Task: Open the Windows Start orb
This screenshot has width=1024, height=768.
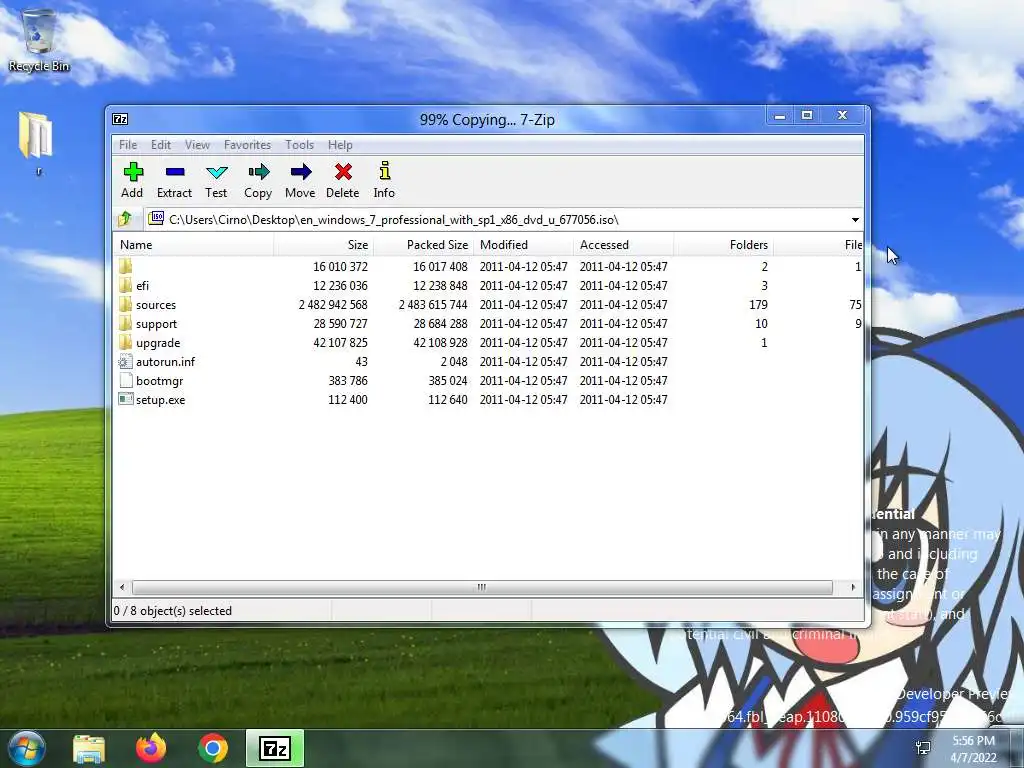Action: [27, 748]
